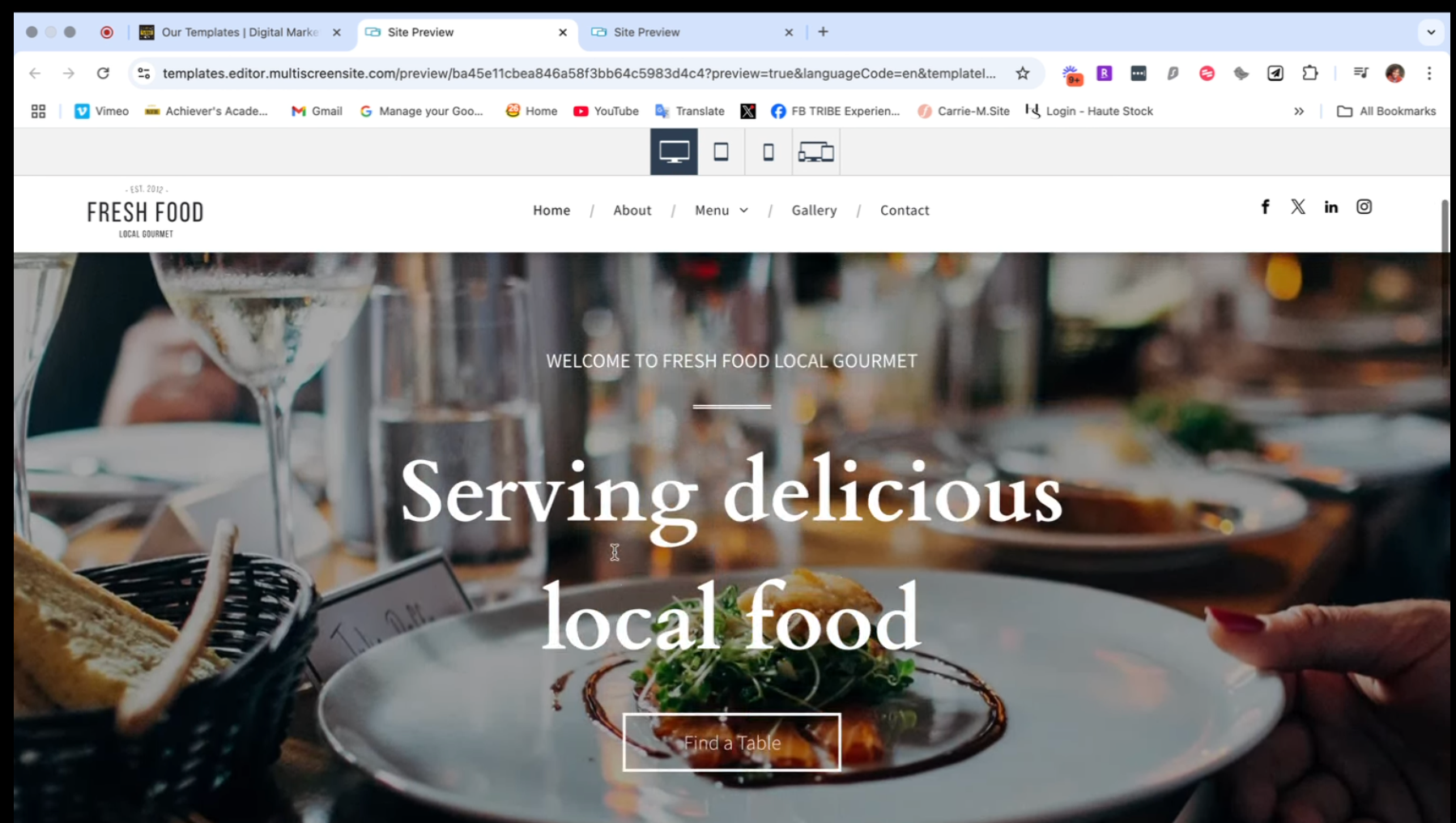Click the address bar URL field
This screenshot has width=1456, height=823.
[579, 73]
